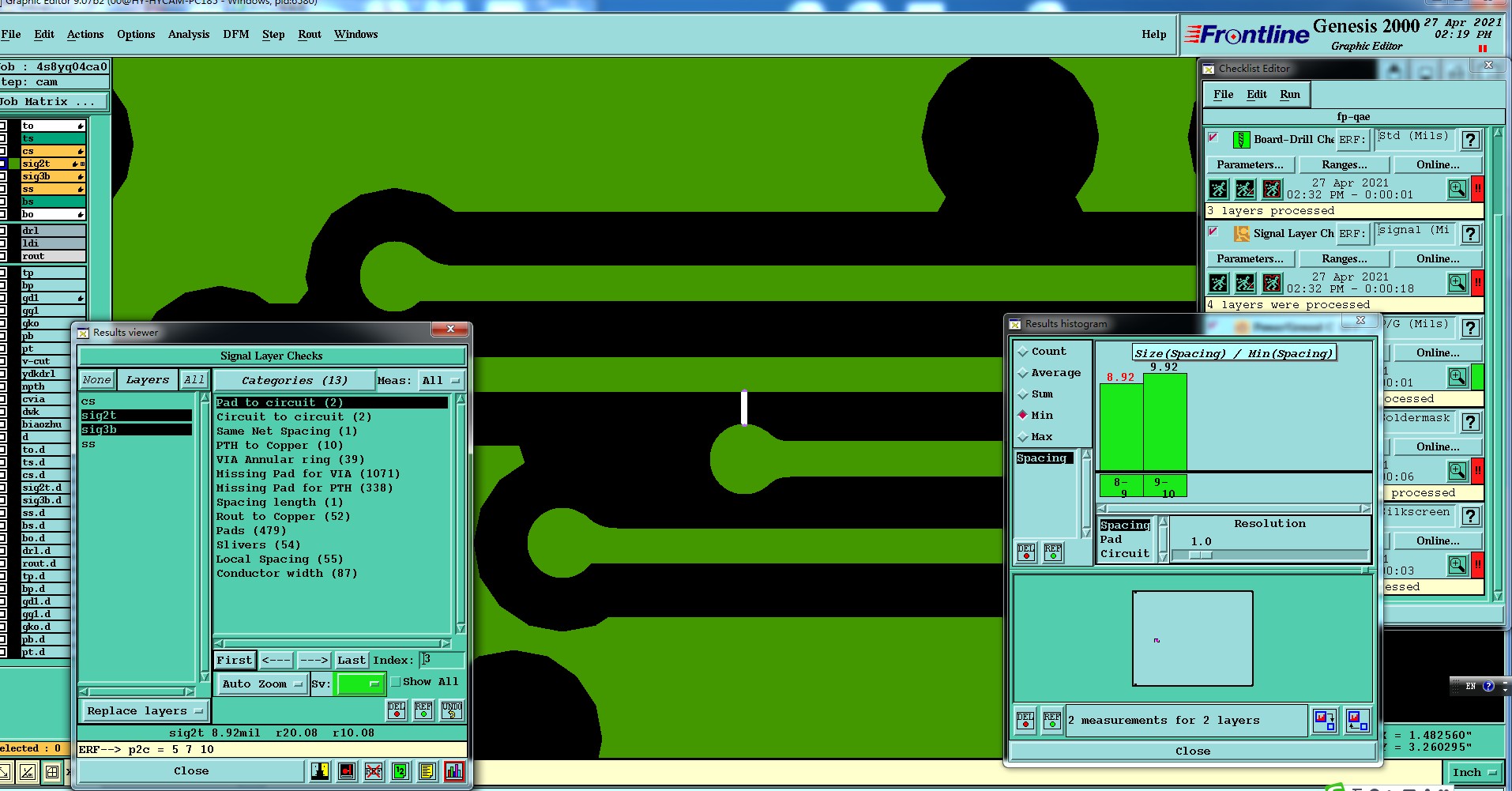Click the crossed-out REF icon

pos(374,770)
